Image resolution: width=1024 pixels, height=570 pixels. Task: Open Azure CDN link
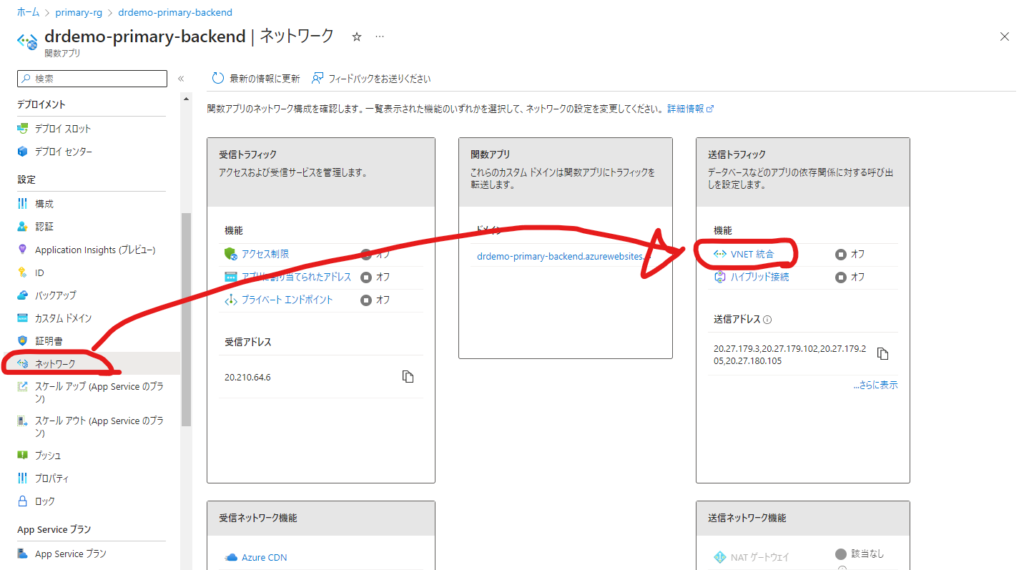264,557
